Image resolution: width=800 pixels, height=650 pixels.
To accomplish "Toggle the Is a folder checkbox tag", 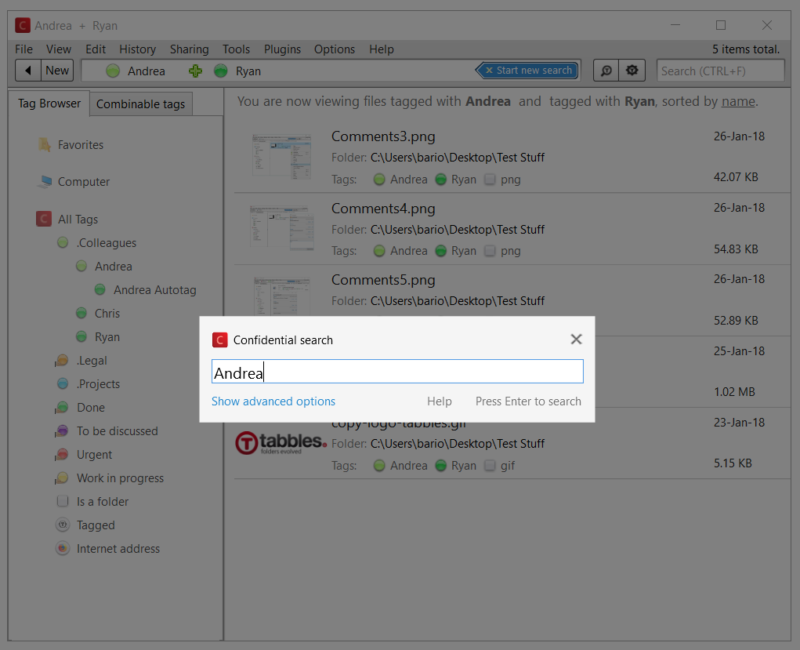I will tap(61, 501).
